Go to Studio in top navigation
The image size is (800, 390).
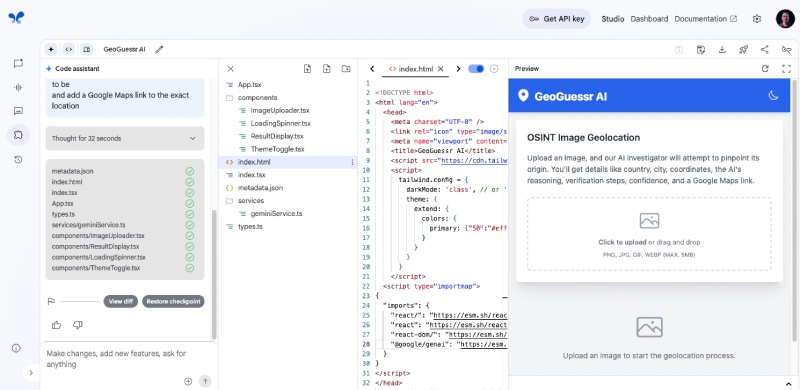(612, 19)
